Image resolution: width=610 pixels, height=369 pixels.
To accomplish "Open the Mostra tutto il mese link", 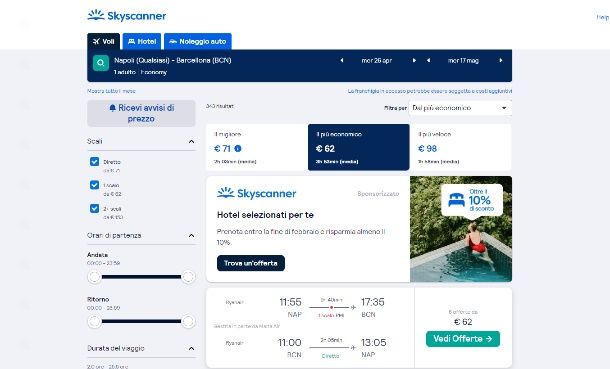I will (x=111, y=91).
